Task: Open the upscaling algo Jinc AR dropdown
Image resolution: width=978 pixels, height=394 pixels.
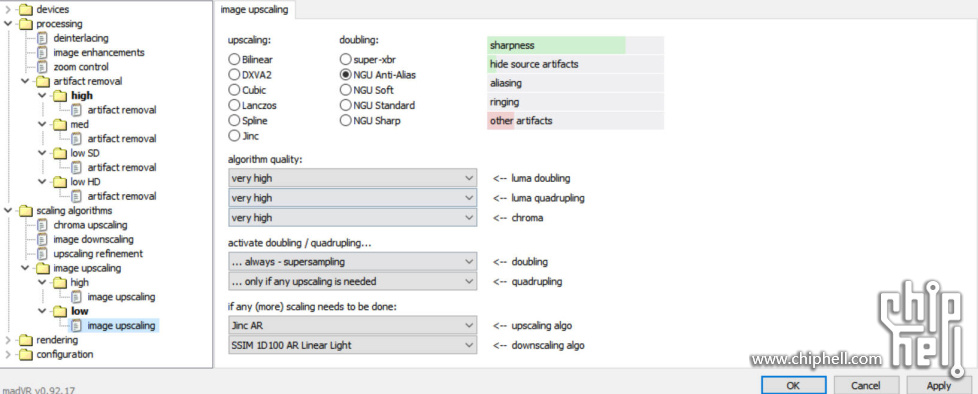Action: point(352,325)
